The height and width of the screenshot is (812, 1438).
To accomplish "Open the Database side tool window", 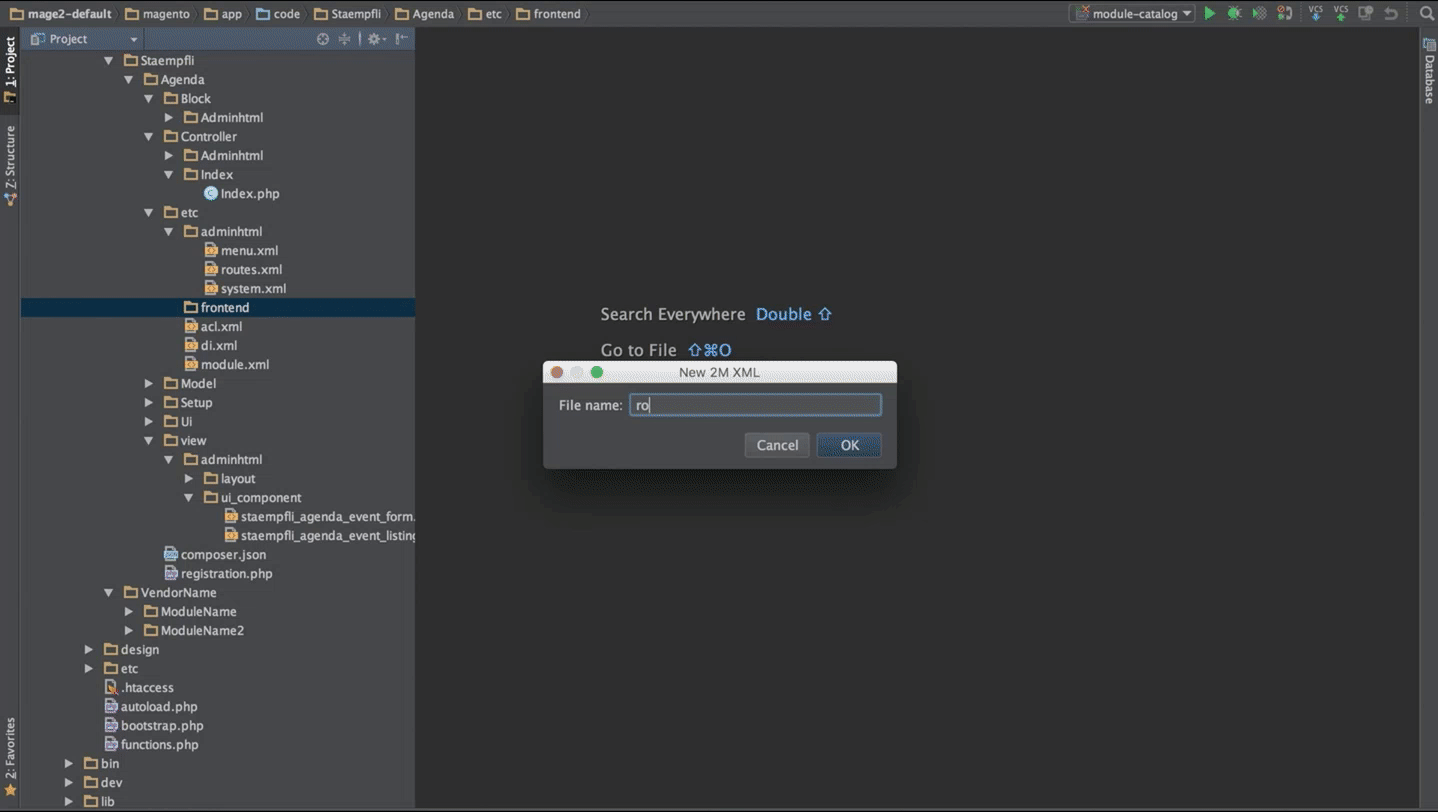I will 1429,72.
